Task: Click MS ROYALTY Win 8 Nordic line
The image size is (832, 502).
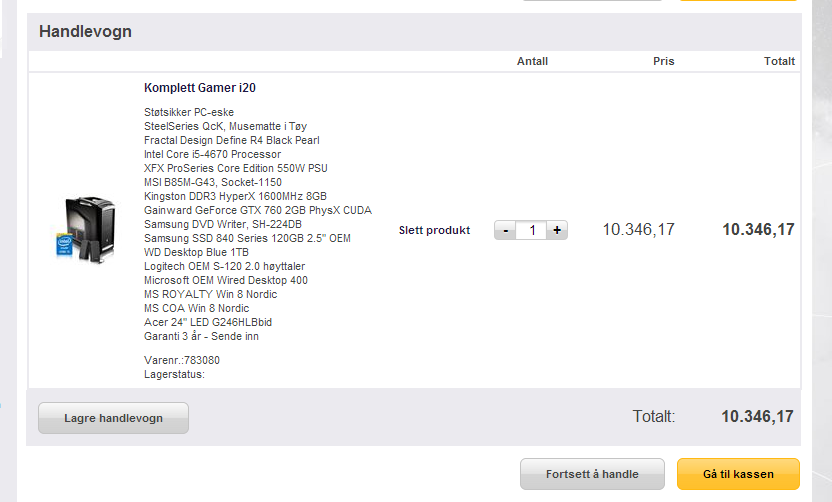Action: pyautogui.click(x=211, y=294)
